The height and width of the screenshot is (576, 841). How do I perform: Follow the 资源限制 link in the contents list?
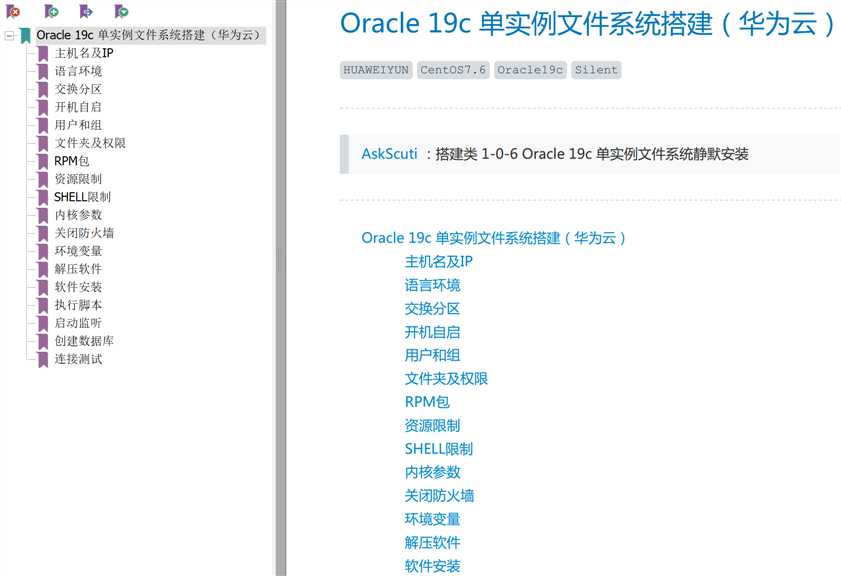coord(432,426)
